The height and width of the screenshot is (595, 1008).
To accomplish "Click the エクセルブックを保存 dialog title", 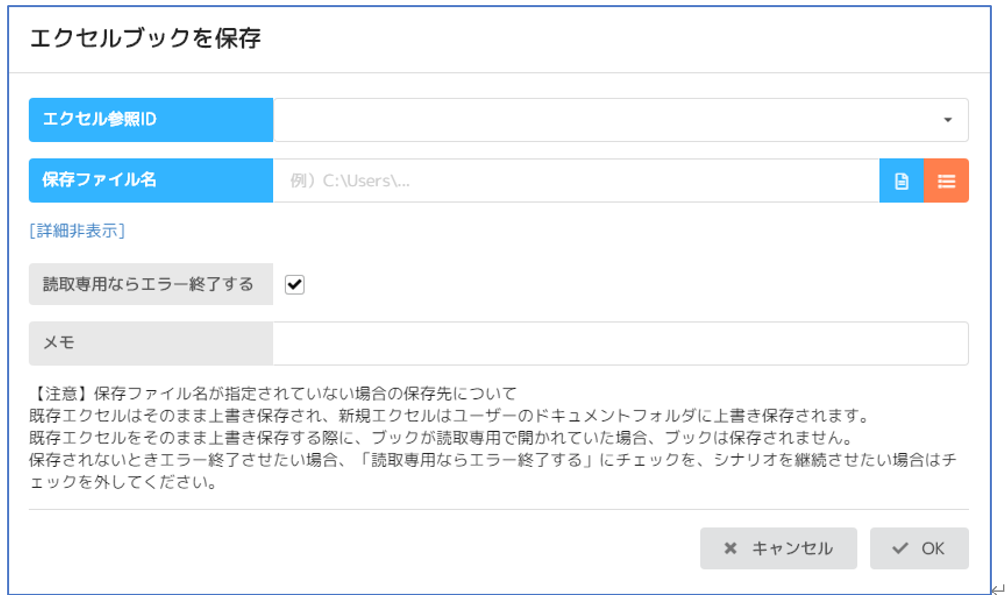I will pos(145,39).
